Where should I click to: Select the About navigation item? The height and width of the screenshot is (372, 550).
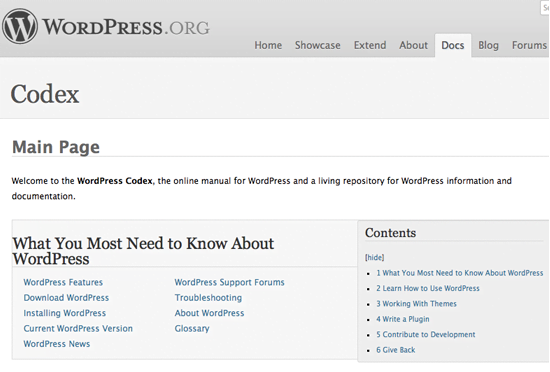(413, 45)
